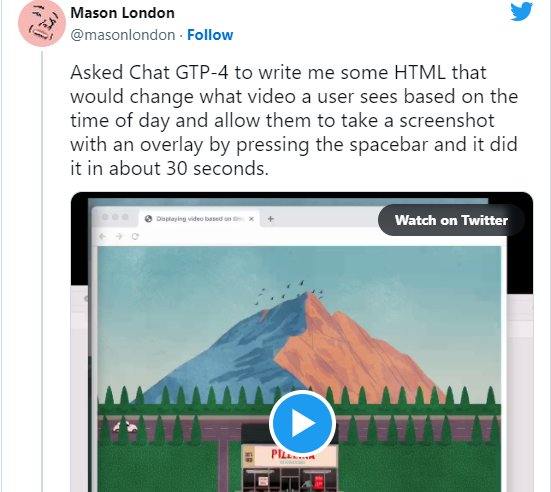Click the white car on the road
This screenshot has height=492, width=551.
[125, 427]
